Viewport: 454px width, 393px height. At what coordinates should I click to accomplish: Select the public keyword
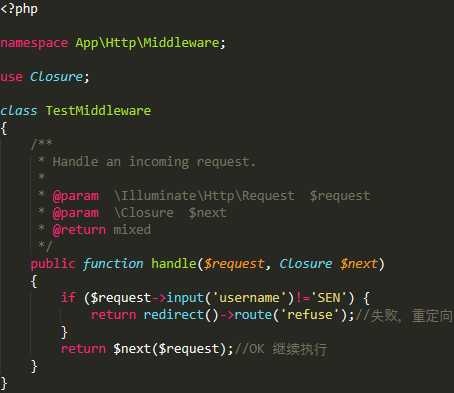(x=53, y=264)
